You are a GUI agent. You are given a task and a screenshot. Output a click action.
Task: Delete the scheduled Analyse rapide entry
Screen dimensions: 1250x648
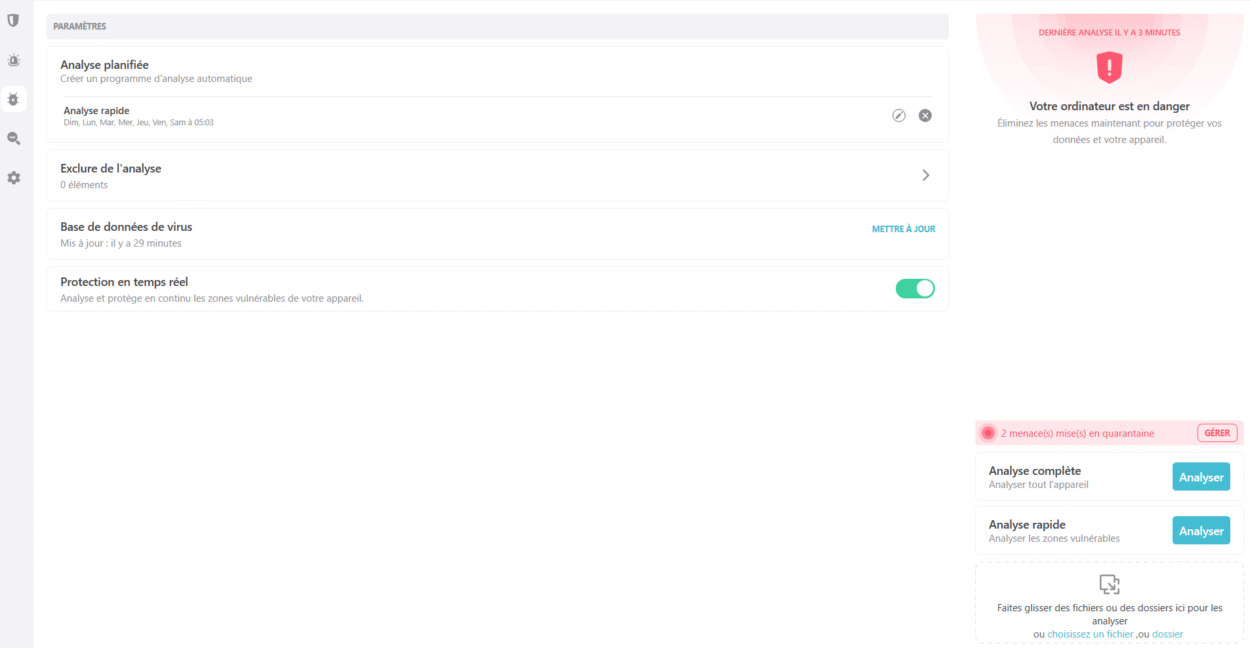point(925,115)
